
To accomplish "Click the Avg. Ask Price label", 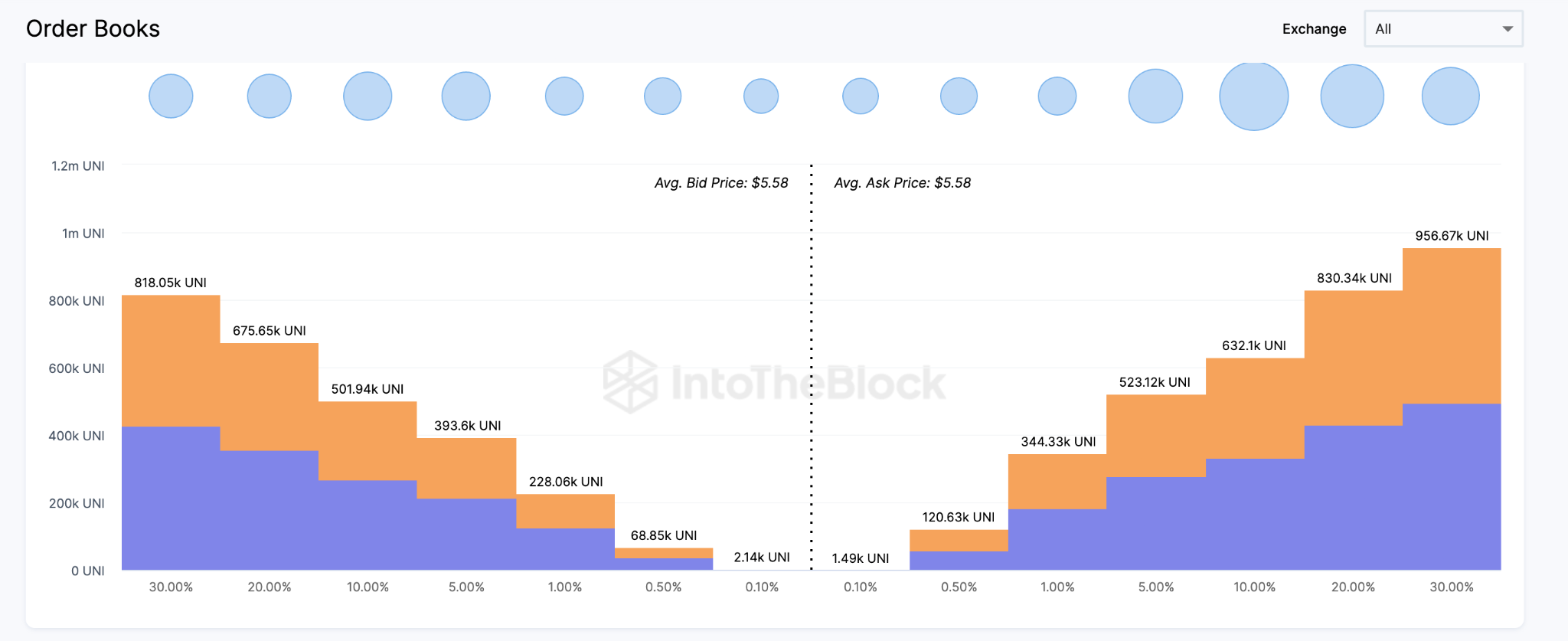I will (902, 183).
